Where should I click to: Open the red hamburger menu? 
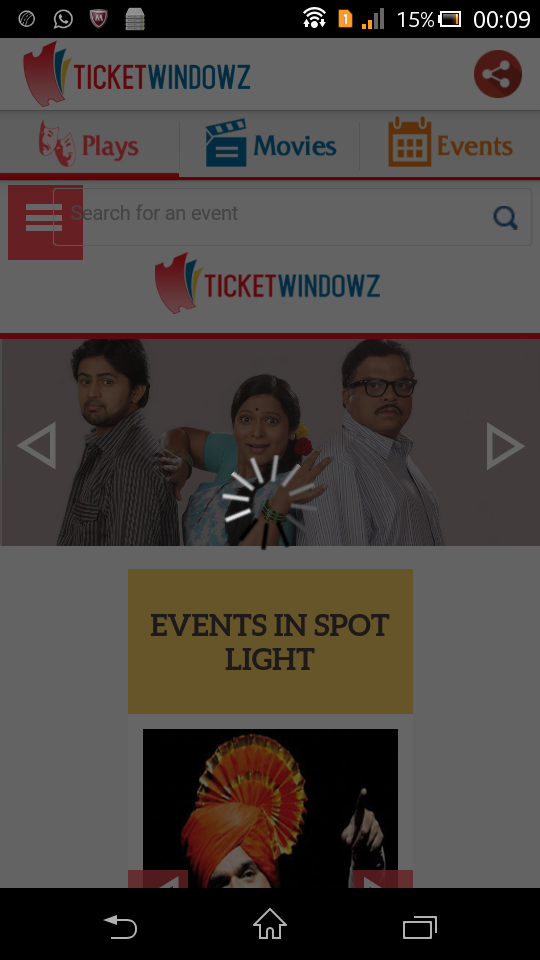point(45,222)
